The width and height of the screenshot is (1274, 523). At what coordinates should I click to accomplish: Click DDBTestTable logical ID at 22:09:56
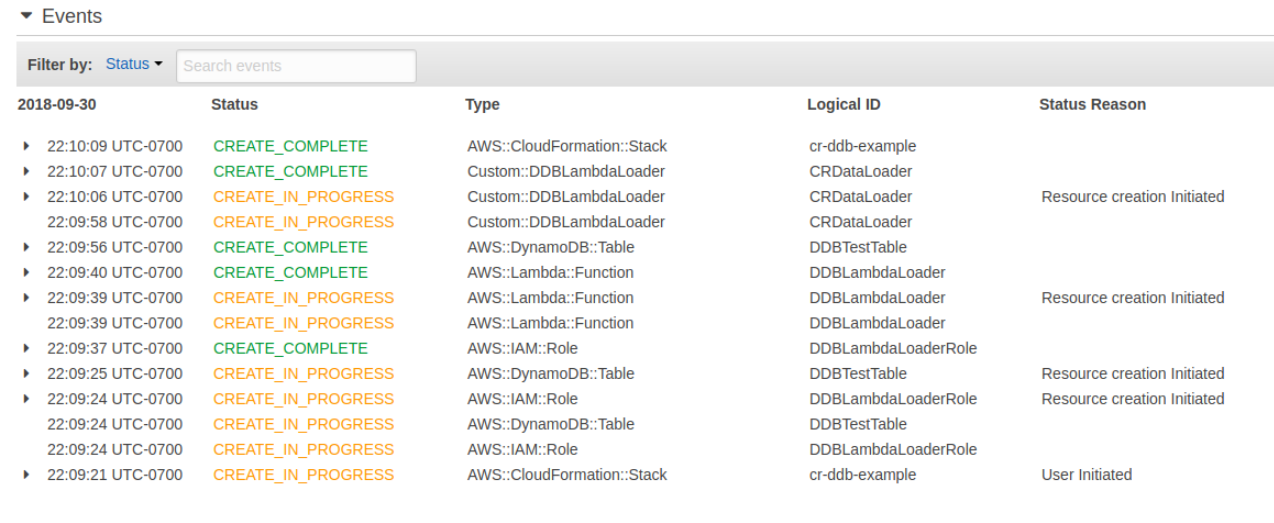pyautogui.click(x=858, y=247)
